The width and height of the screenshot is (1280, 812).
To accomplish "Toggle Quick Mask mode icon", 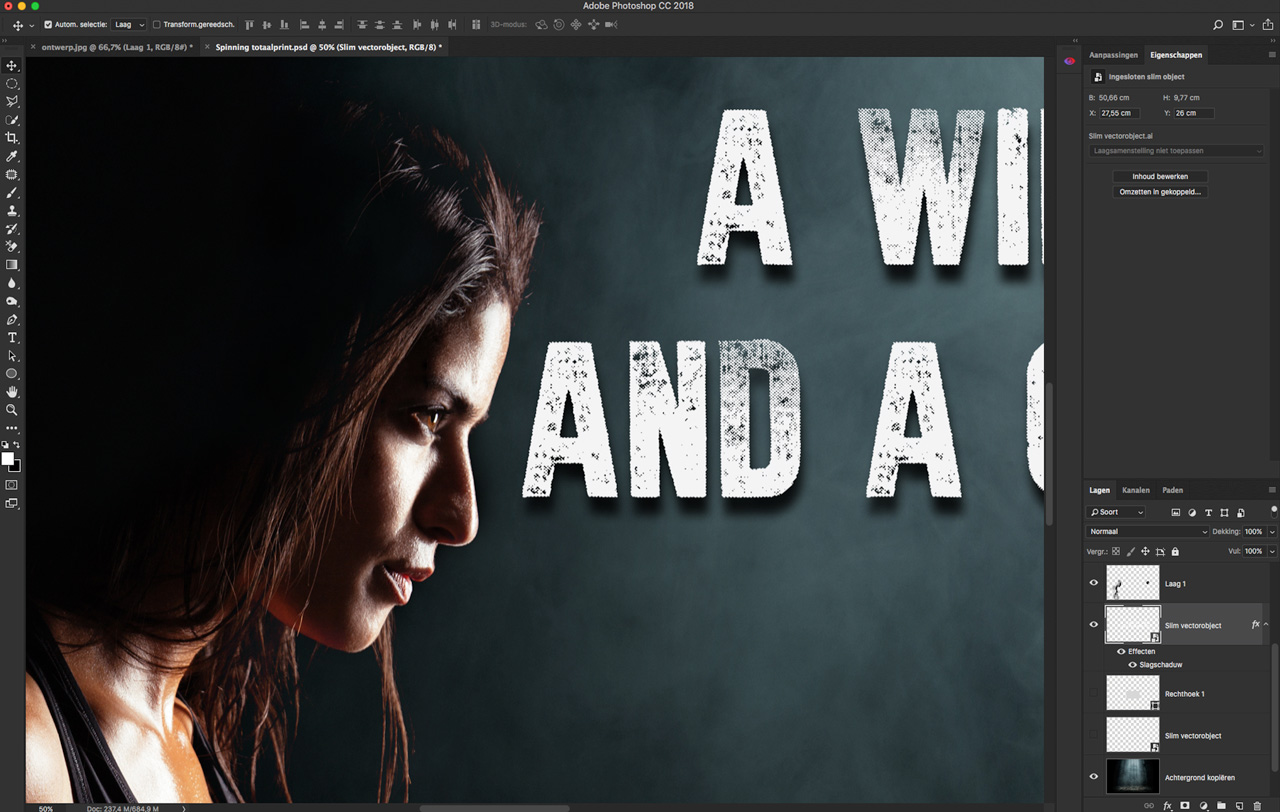I will [12, 485].
